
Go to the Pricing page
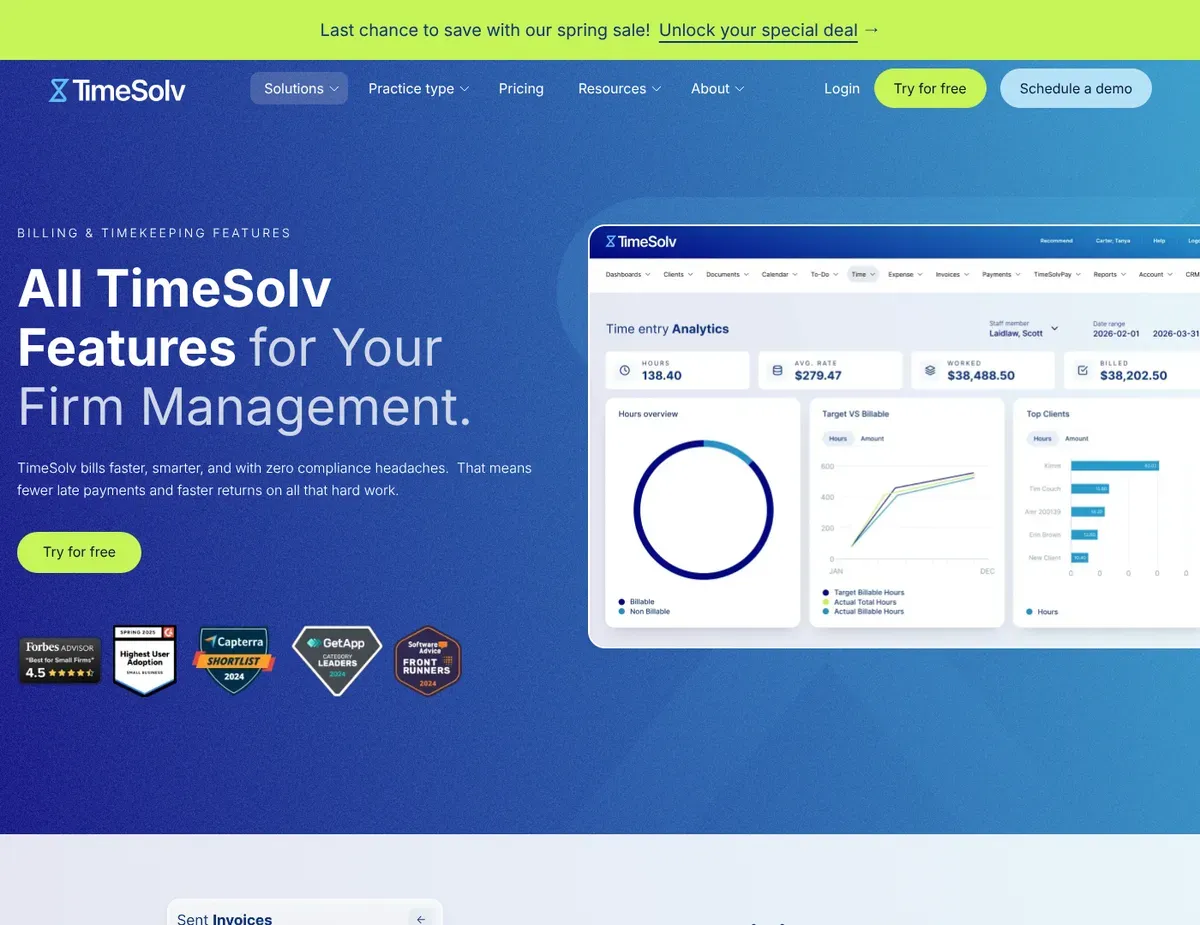point(521,89)
